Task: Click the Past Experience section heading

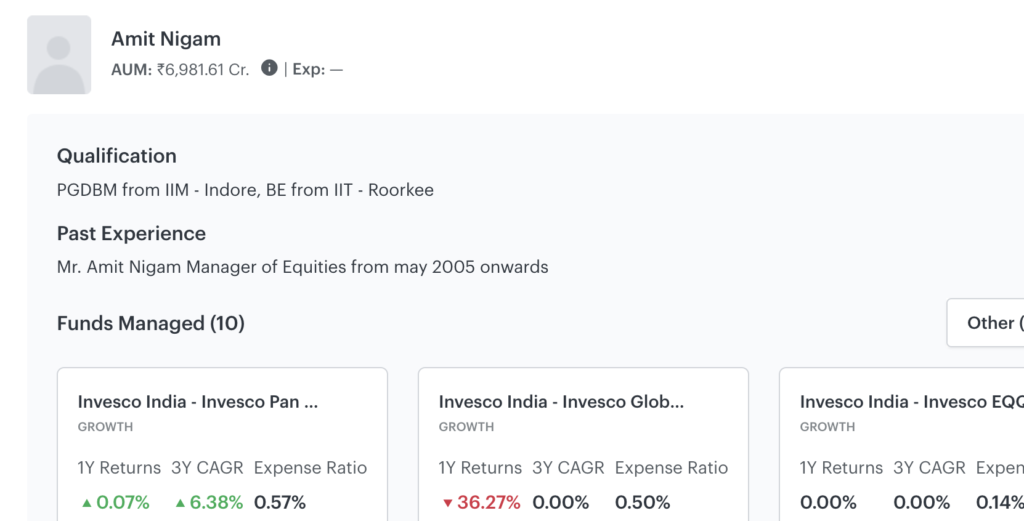Action: [131, 234]
